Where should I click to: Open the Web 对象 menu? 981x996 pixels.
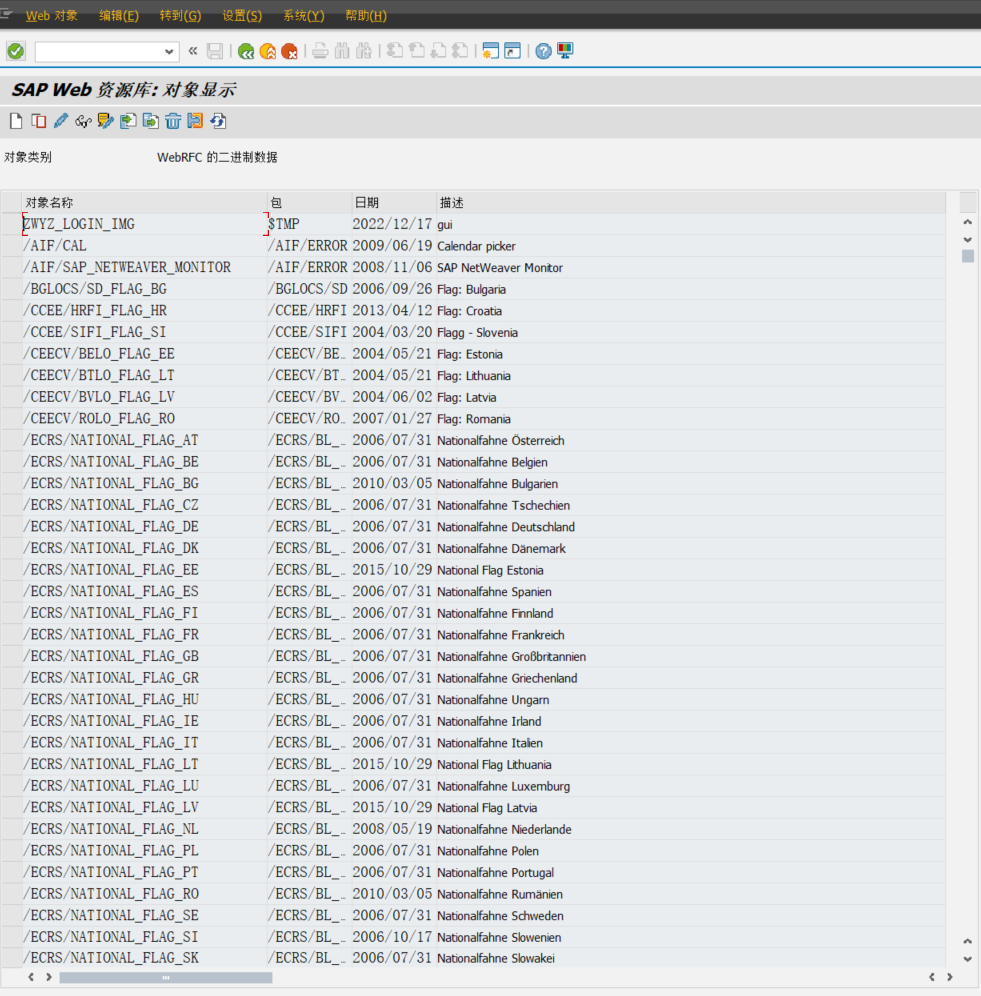[51, 16]
